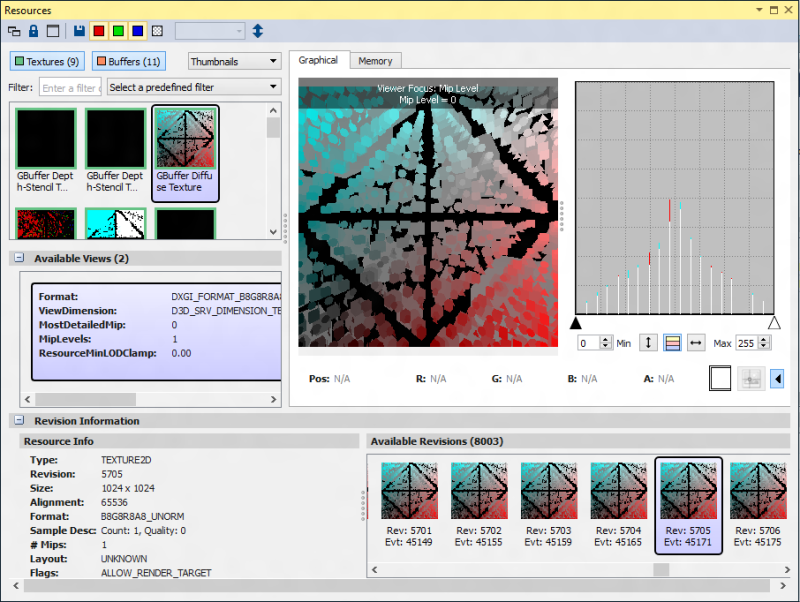Click the save icon in the toolbar
This screenshot has height=602, width=800.
78,31
